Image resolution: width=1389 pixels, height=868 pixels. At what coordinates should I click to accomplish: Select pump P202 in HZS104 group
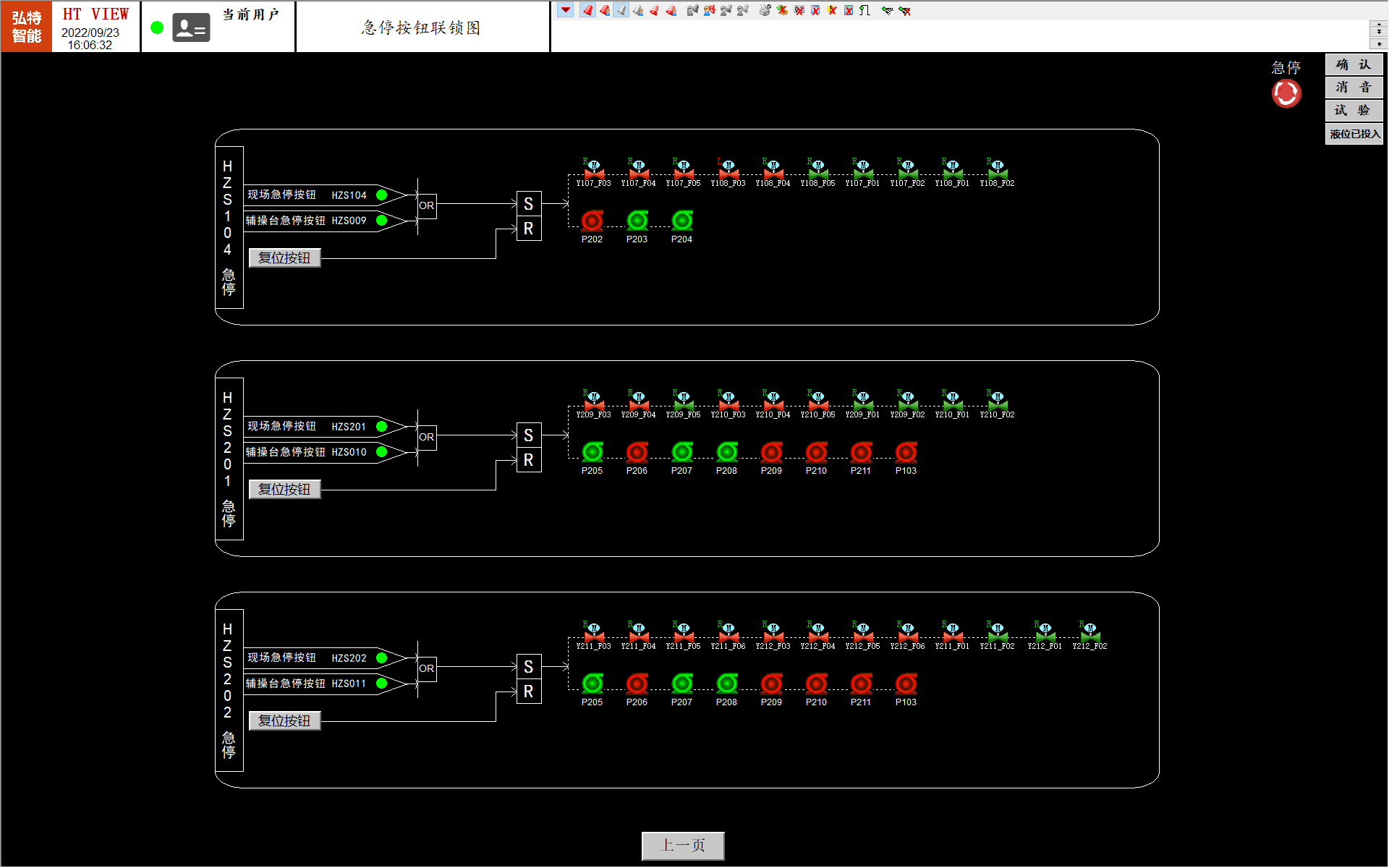592,221
